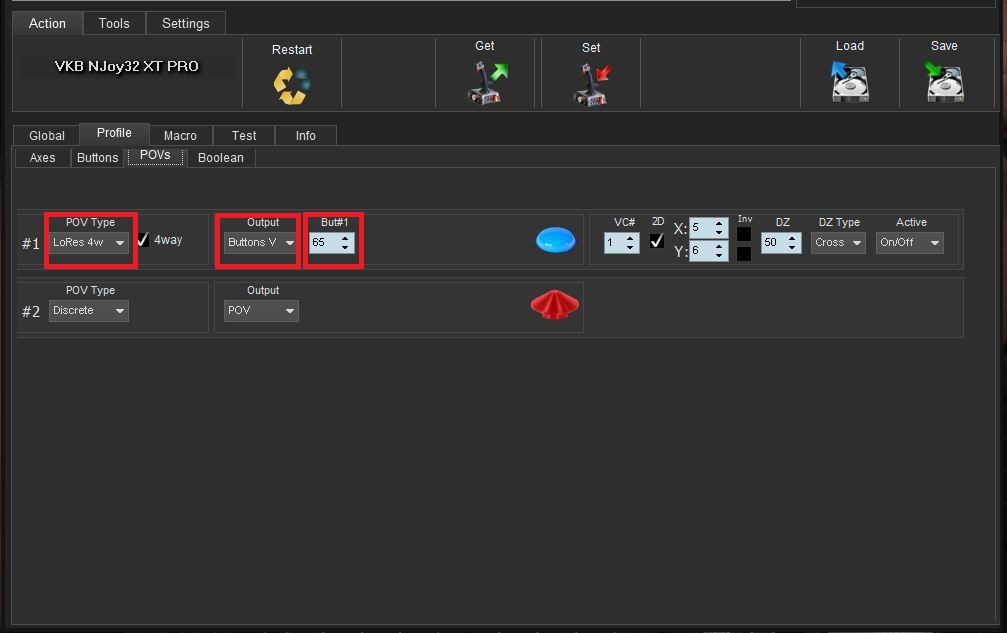
Task: Select the Axes sub-tab
Action: 42,158
